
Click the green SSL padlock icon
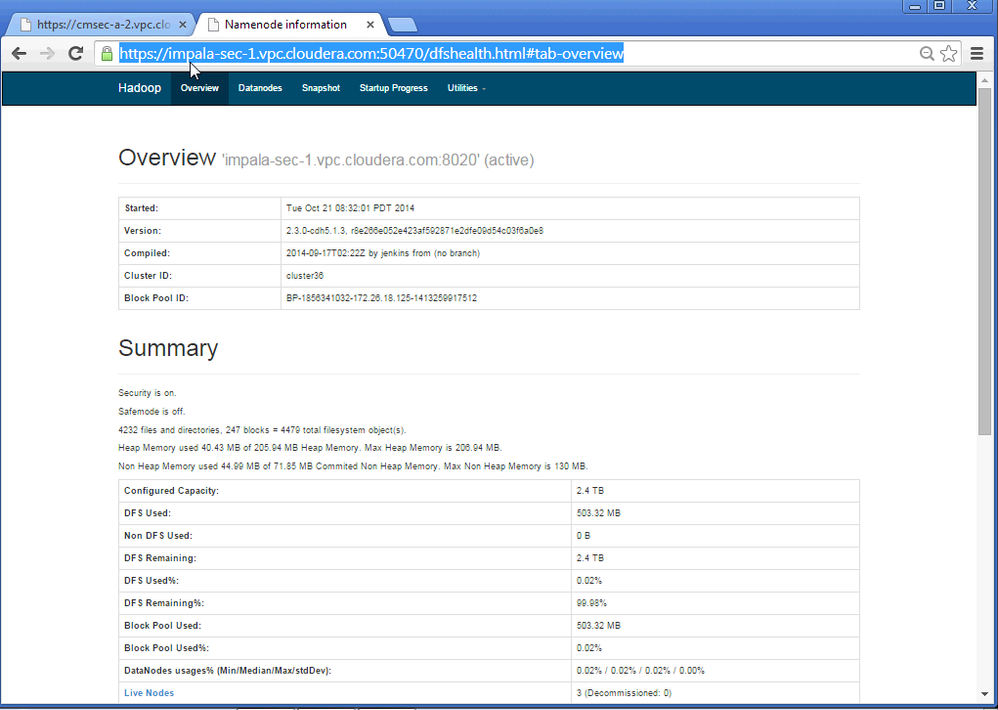click(x=107, y=53)
